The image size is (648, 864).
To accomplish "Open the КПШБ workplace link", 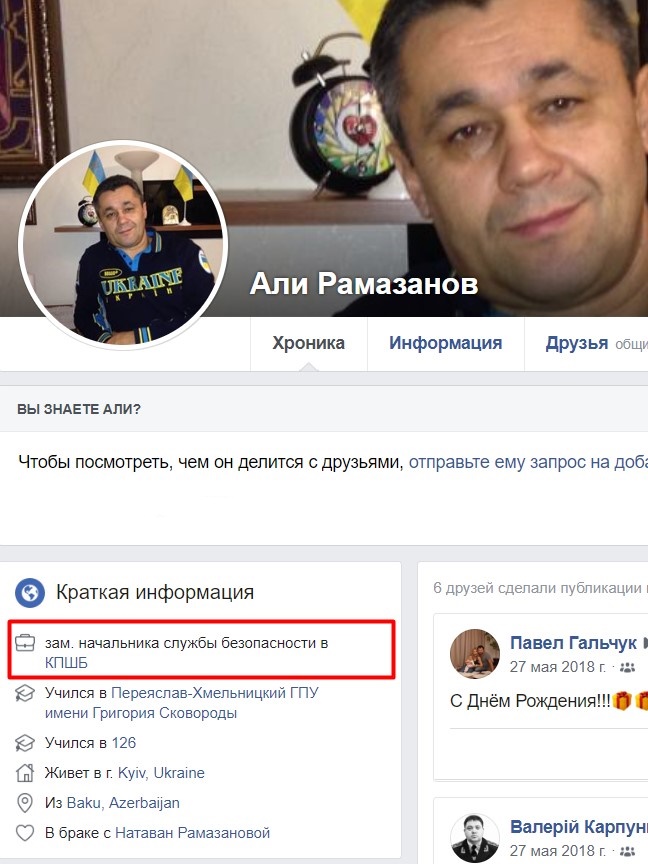I will [66, 663].
